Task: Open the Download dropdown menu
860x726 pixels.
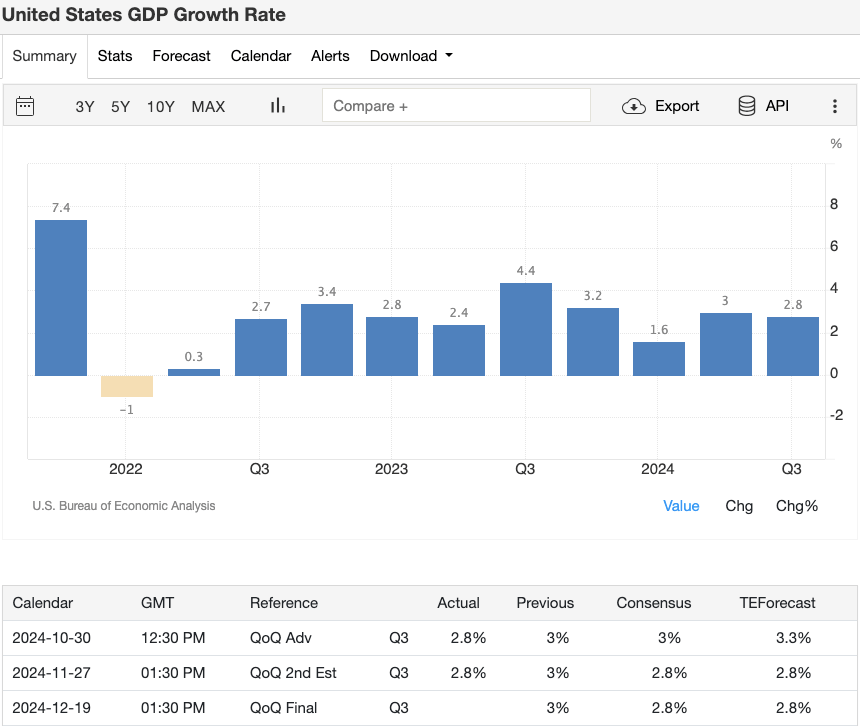Action: tap(404, 56)
